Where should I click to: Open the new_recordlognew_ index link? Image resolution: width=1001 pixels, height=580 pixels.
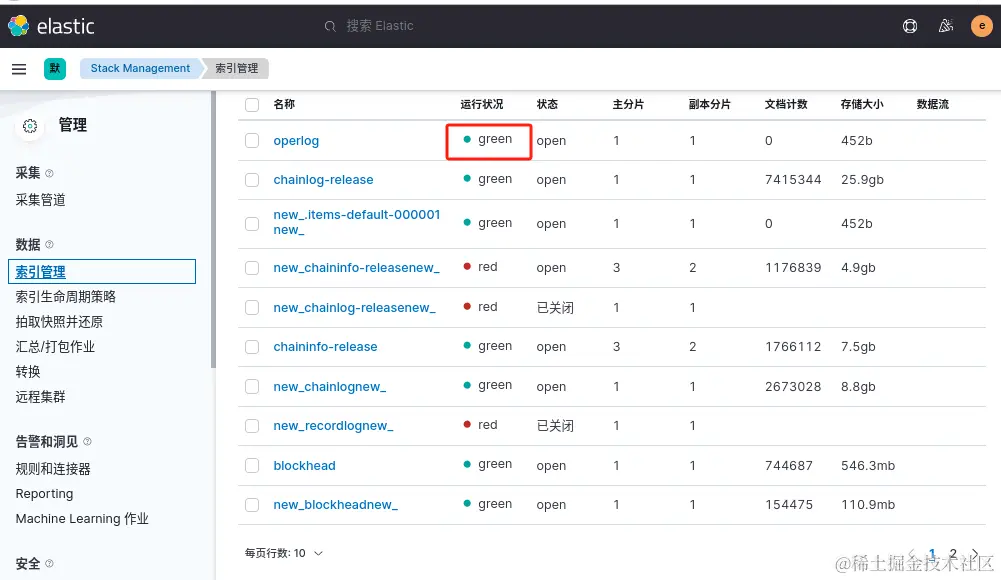[333, 426]
